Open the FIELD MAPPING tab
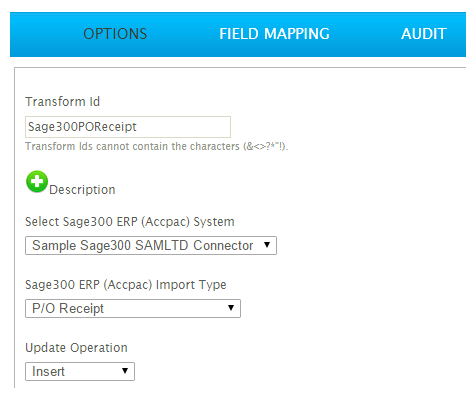 (x=274, y=34)
